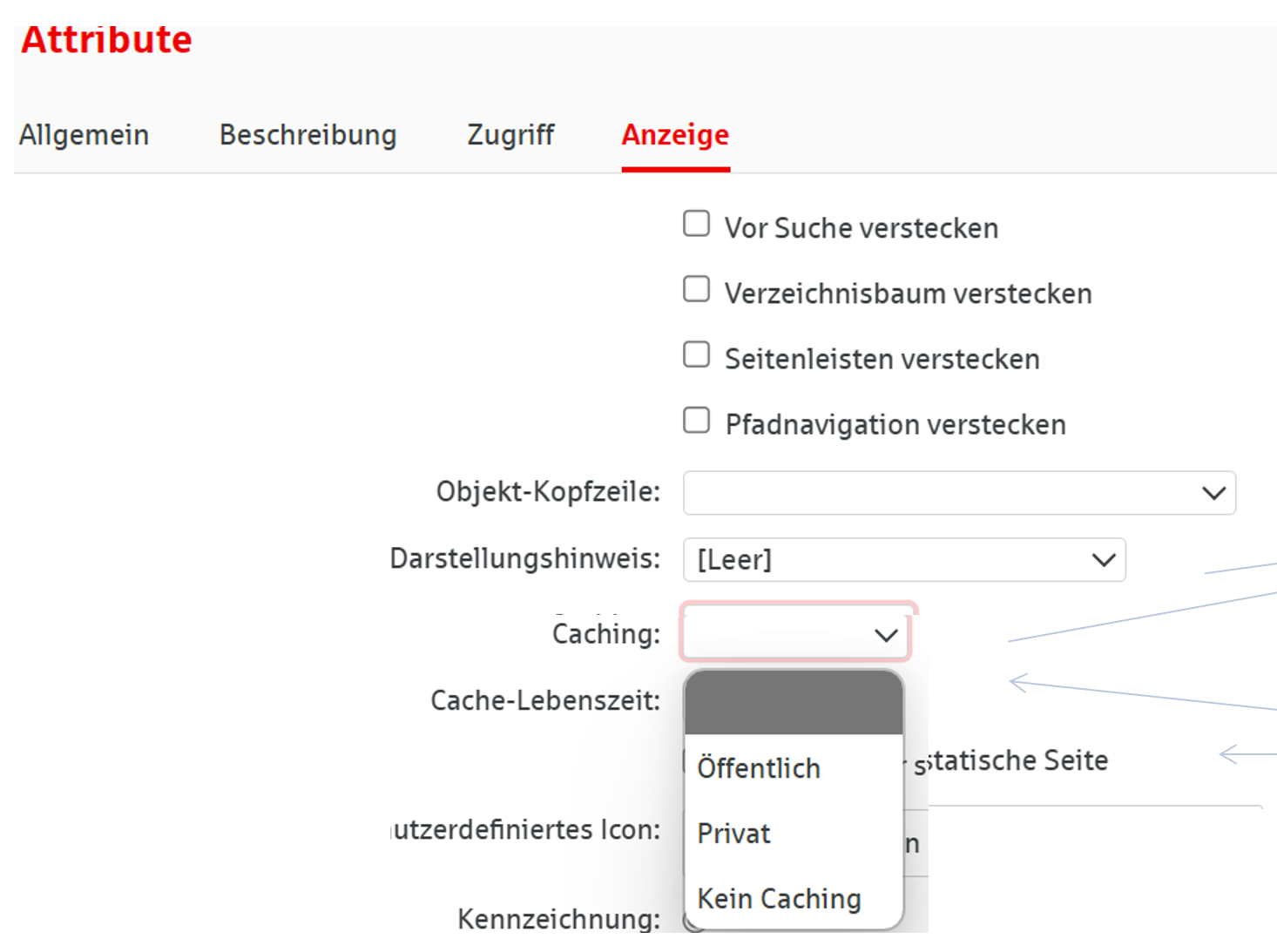Switch to the Beschreibung tab
This screenshot has width=1277, height=952.
(307, 135)
